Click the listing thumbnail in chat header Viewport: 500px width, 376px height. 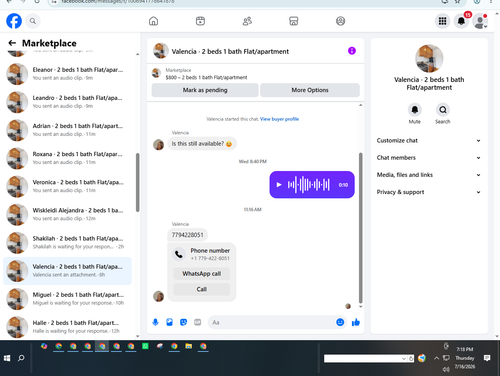(161, 51)
